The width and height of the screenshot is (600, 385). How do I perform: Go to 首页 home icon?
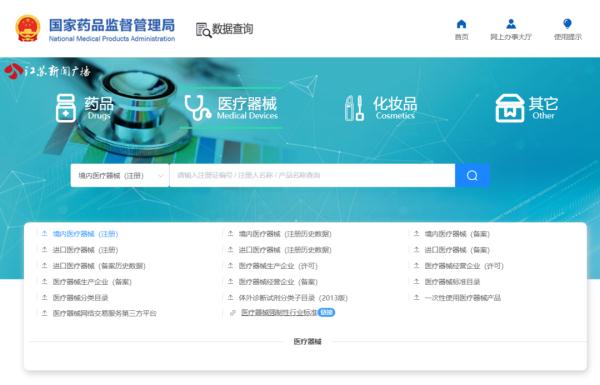tap(461, 24)
